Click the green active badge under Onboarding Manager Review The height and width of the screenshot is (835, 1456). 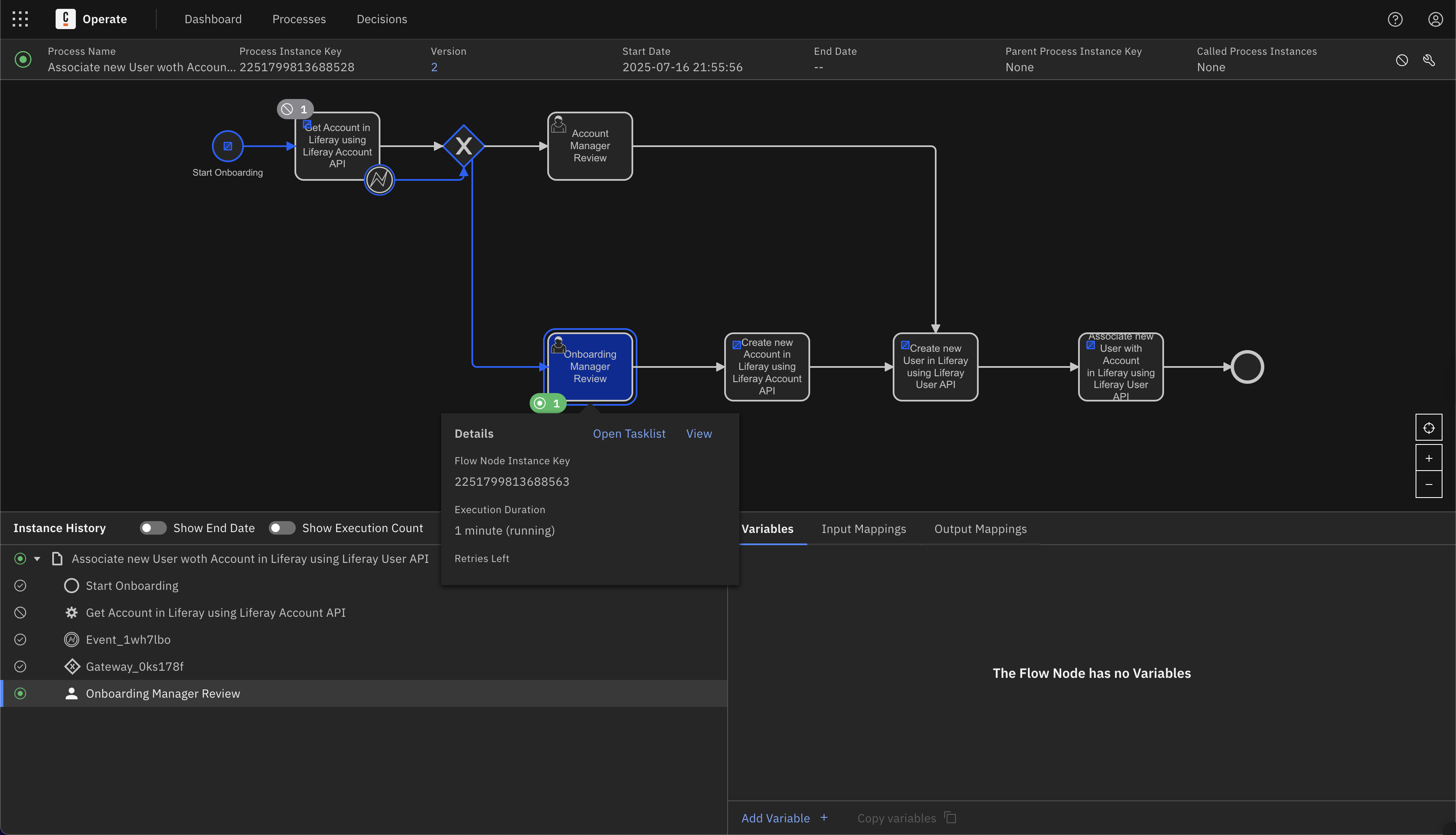548,403
